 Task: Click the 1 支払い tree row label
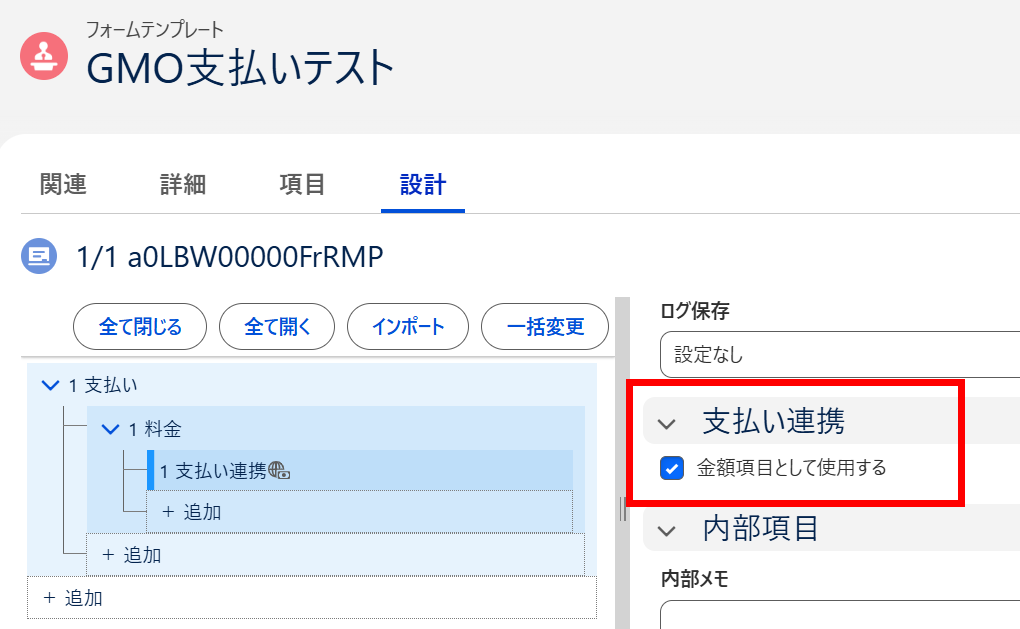pos(103,385)
